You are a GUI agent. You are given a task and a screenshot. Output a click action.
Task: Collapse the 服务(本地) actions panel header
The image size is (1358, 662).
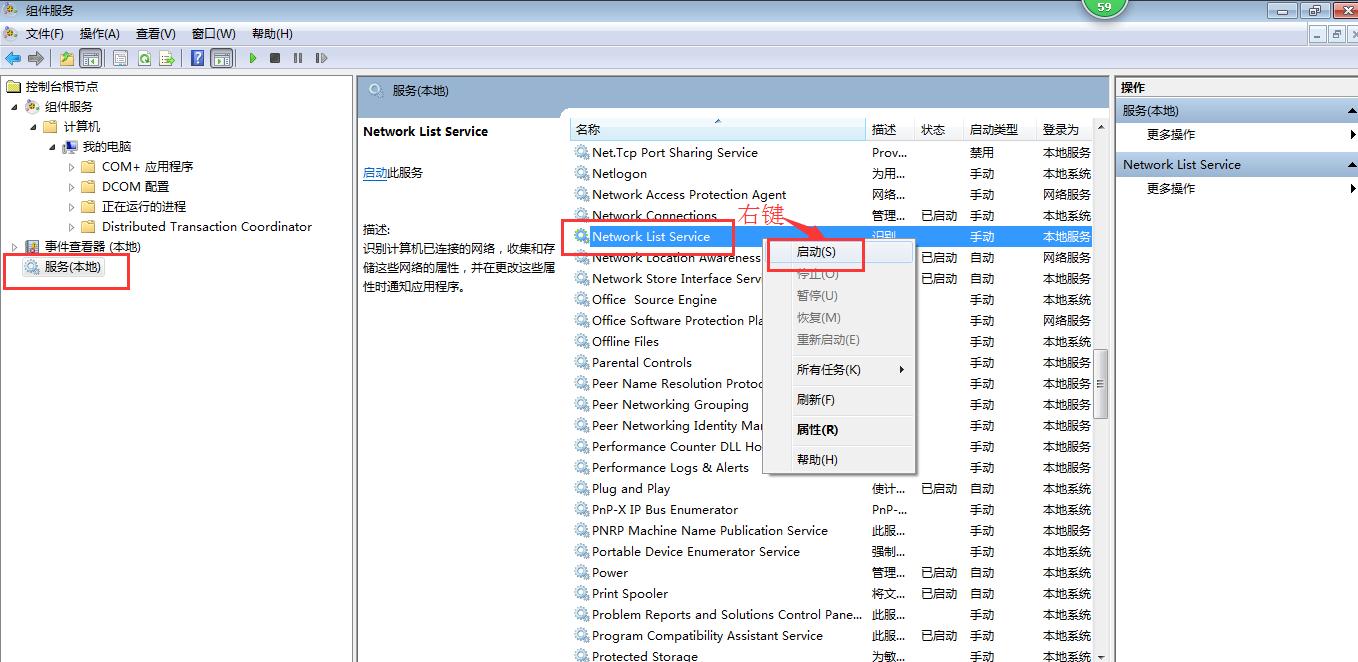tap(1350, 110)
